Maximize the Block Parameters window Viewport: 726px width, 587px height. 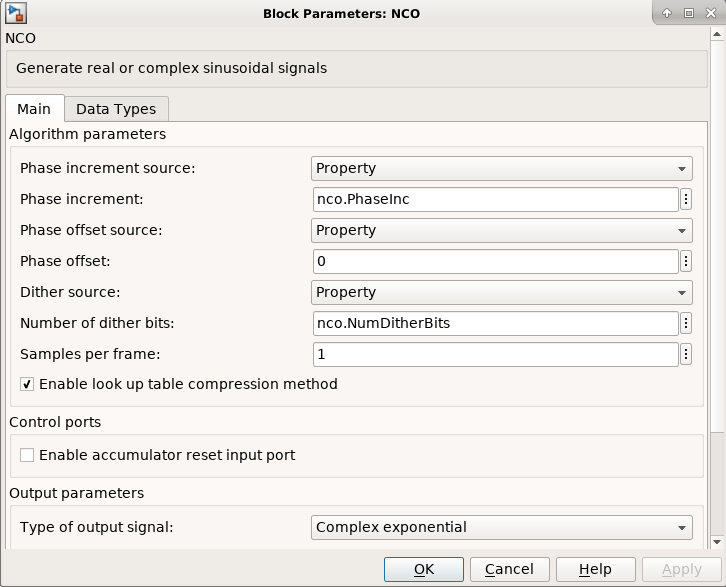tap(689, 13)
